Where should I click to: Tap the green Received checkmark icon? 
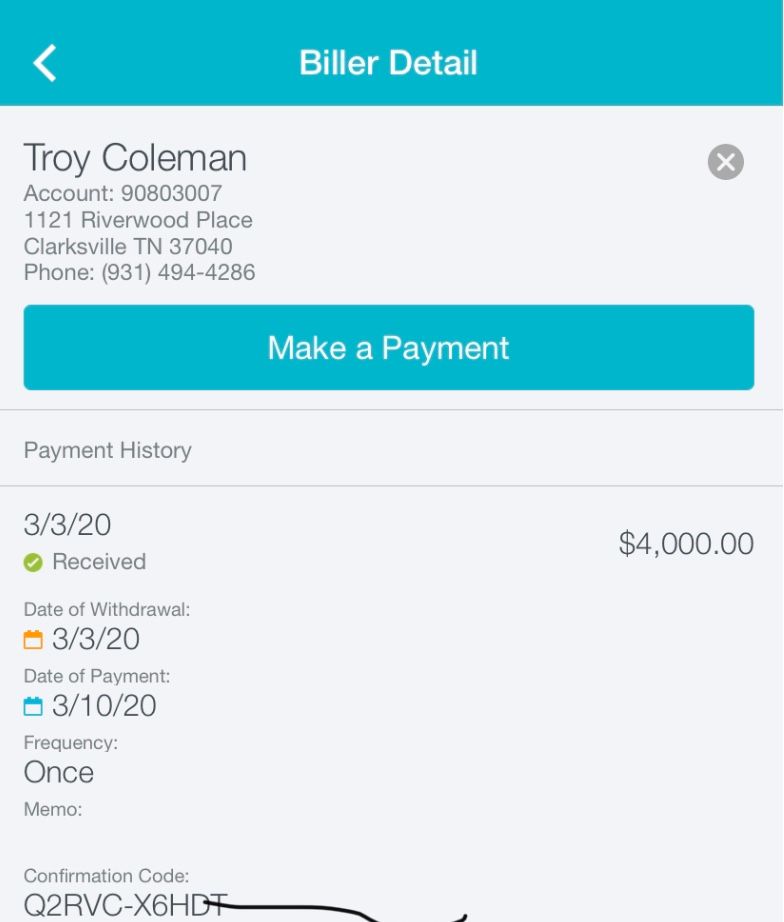(33, 562)
